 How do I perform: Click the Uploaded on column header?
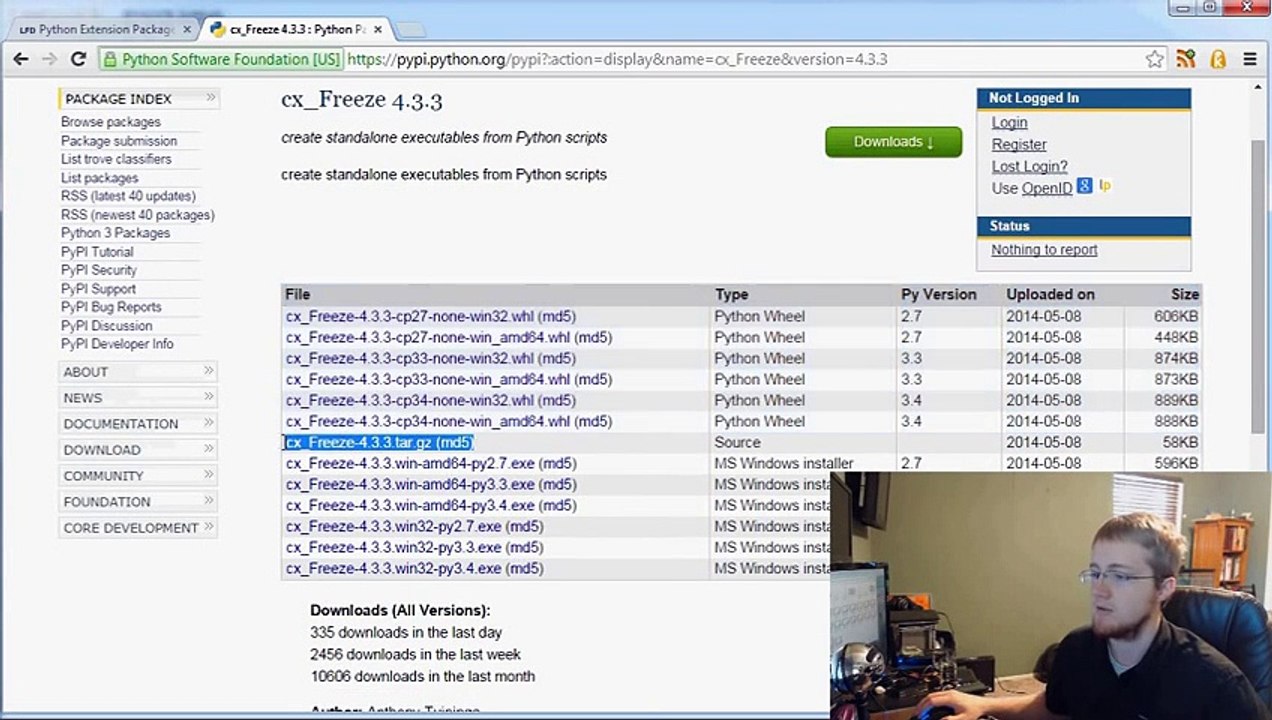click(1050, 294)
